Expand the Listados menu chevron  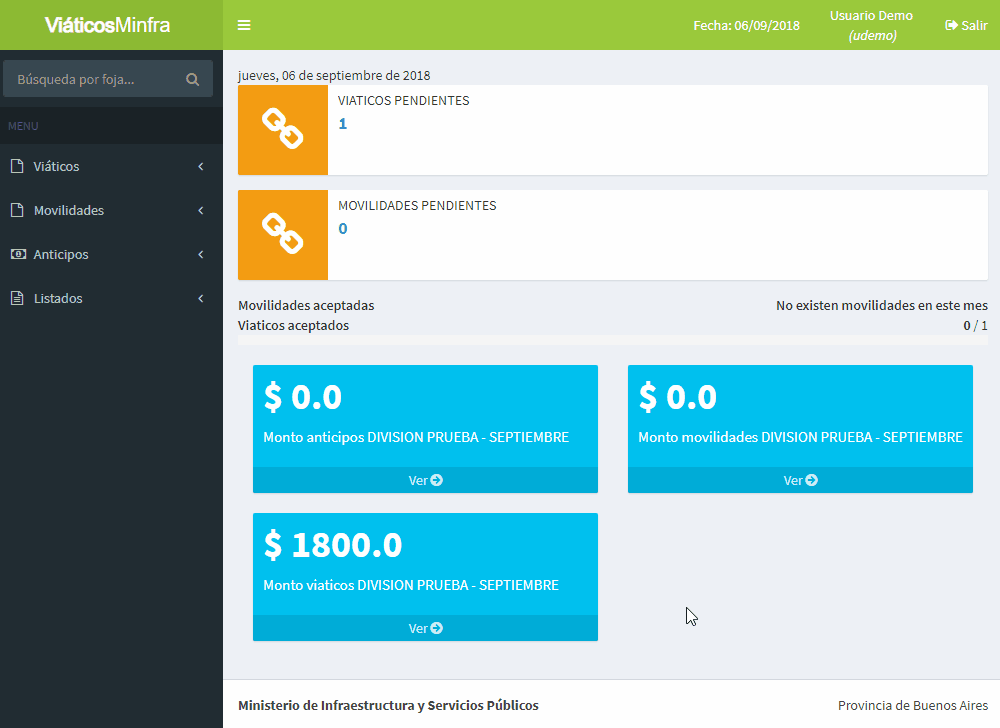pos(201,299)
